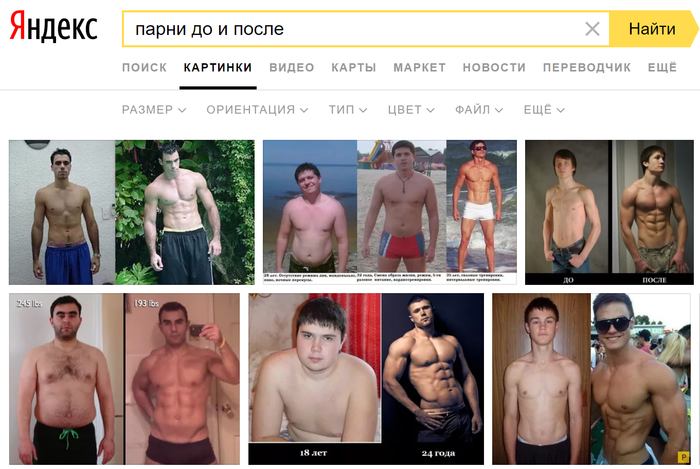Image resolution: width=700 pixels, height=469 pixels.
Task: Open the Цвет filter dropdown
Action: [x=411, y=110]
